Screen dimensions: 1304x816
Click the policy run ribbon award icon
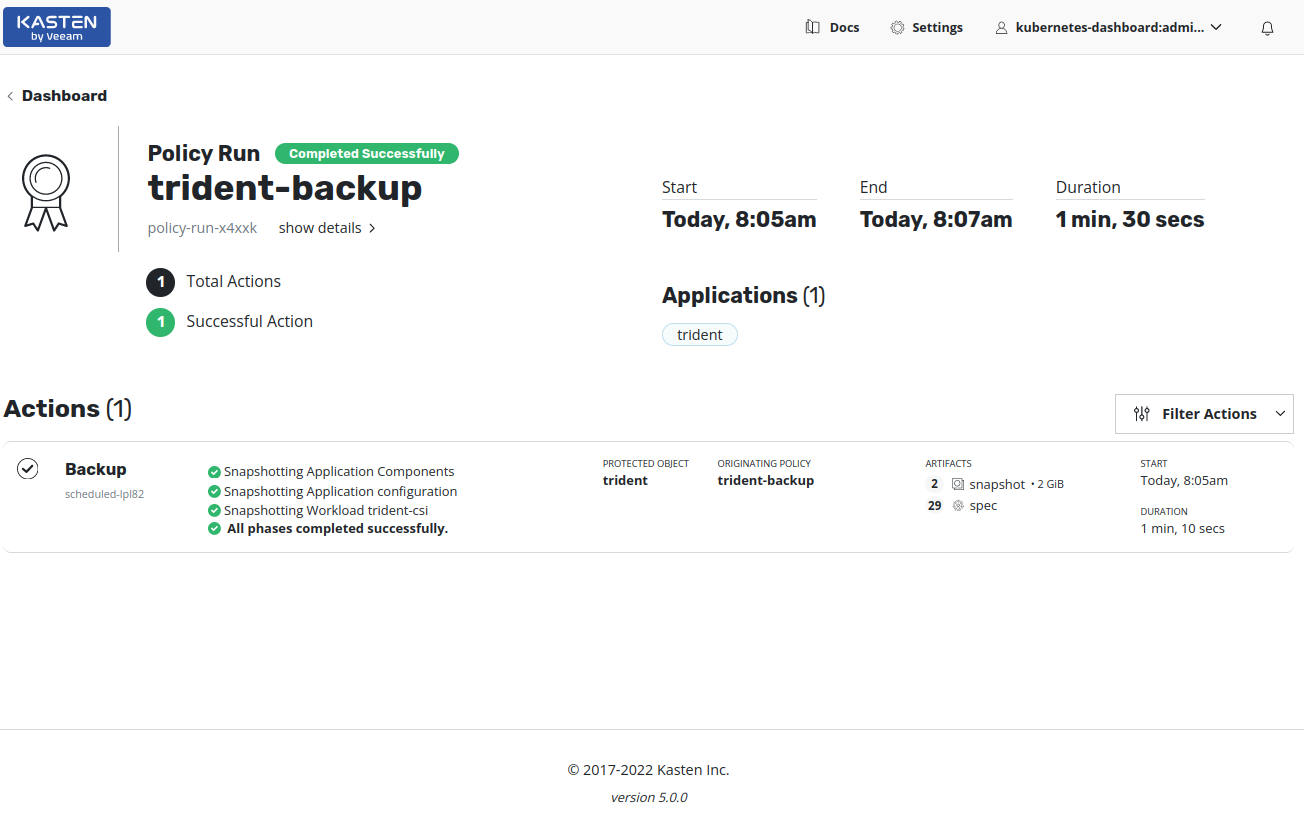point(46,193)
